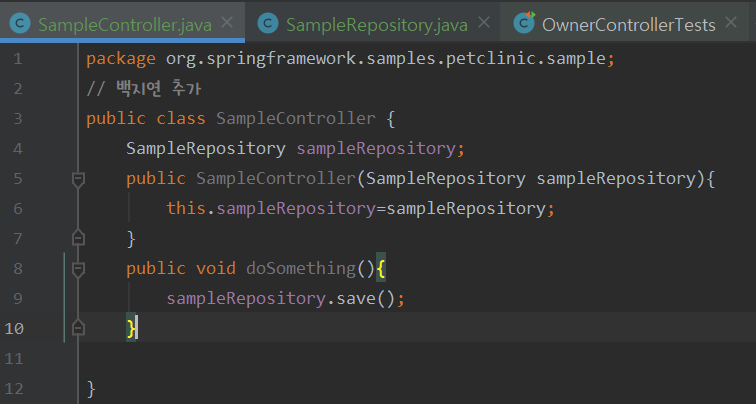Click the class icon on SampleRepository.java tab
The image size is (756, 404).
268,23
